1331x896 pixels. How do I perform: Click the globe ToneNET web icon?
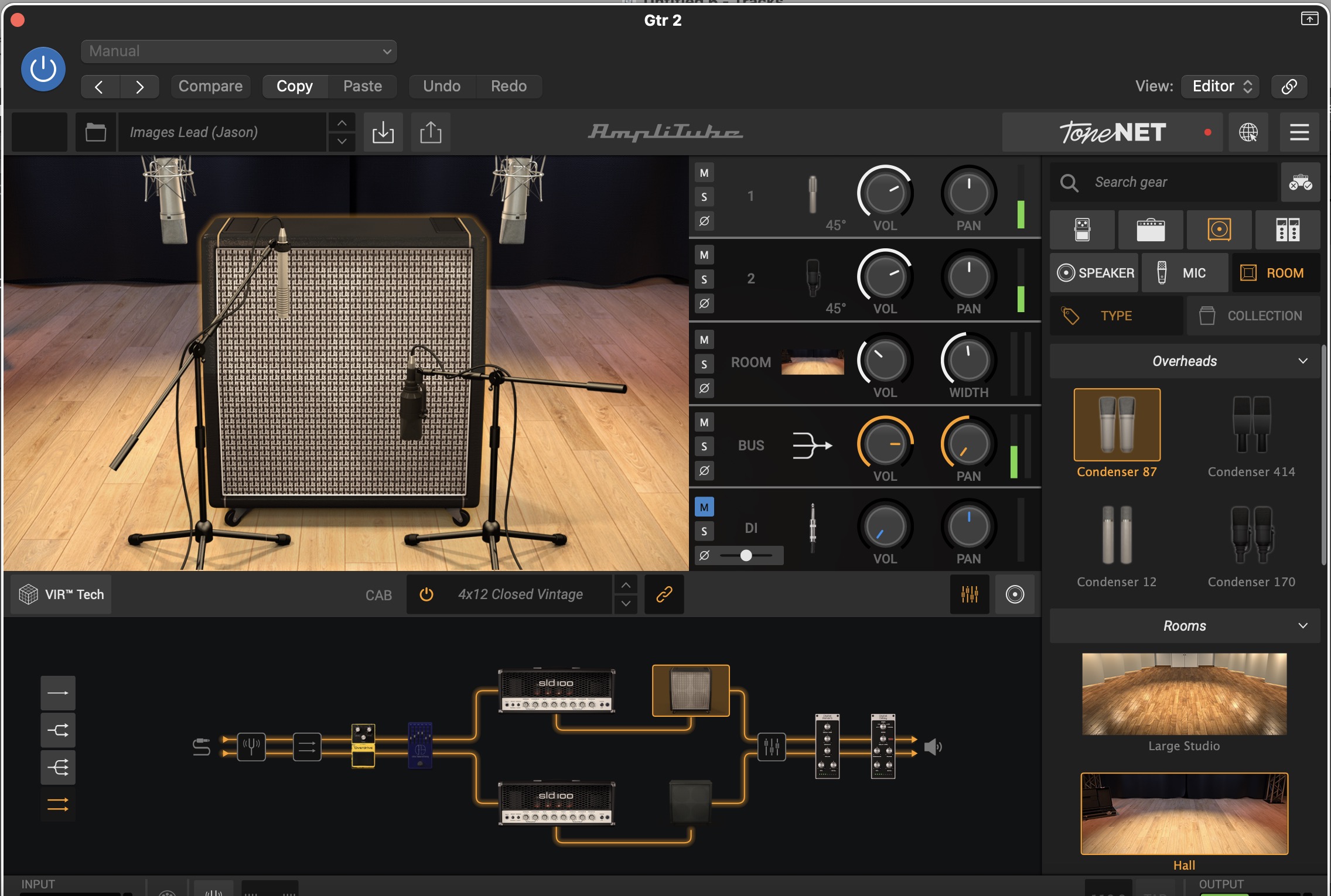click(1248, 132)
